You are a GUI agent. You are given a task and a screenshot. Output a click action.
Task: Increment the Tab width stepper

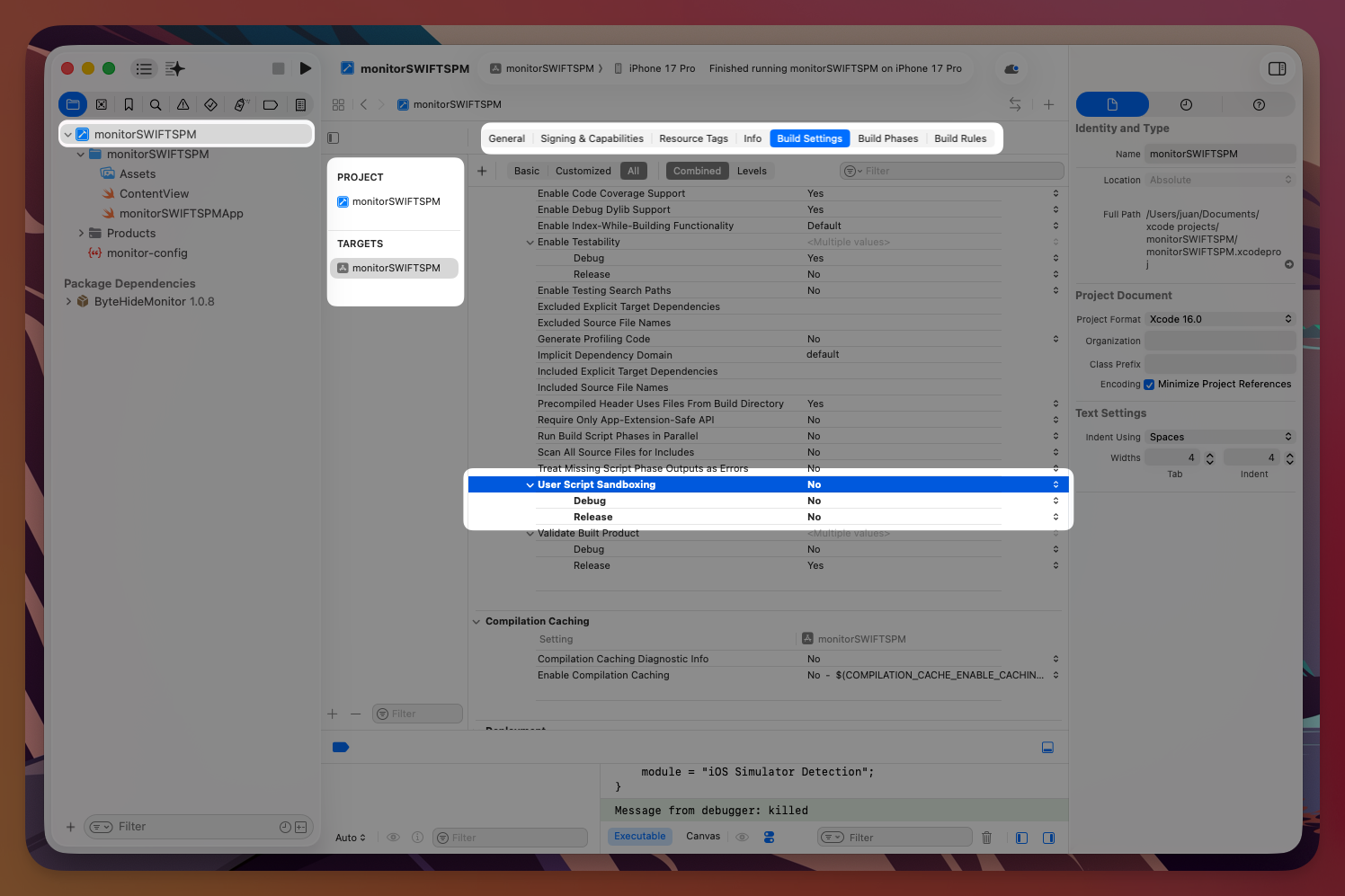click(x=1209, y=454)
